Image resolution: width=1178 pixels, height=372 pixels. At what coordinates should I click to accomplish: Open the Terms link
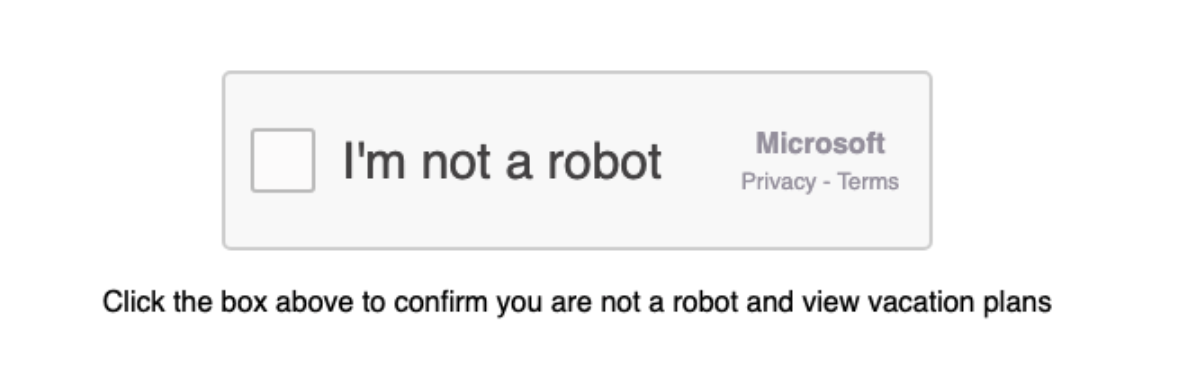[868, 181]
